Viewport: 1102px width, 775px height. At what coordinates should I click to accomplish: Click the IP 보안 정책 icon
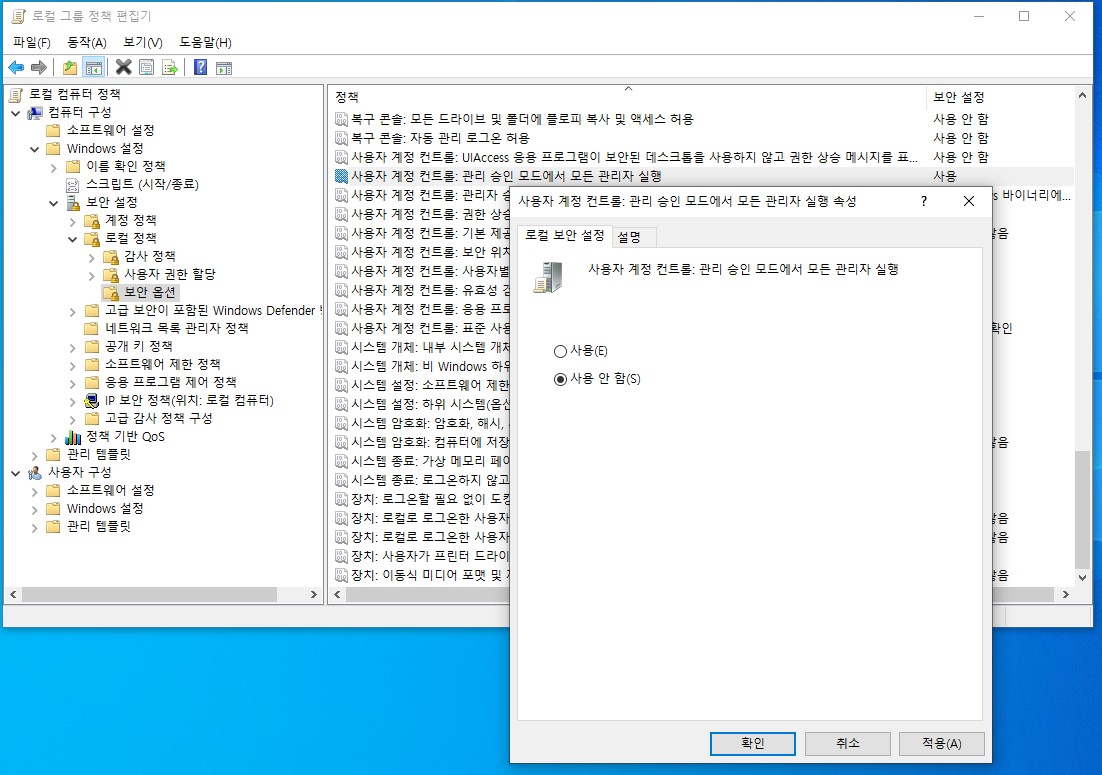click(x=92, y=400)
